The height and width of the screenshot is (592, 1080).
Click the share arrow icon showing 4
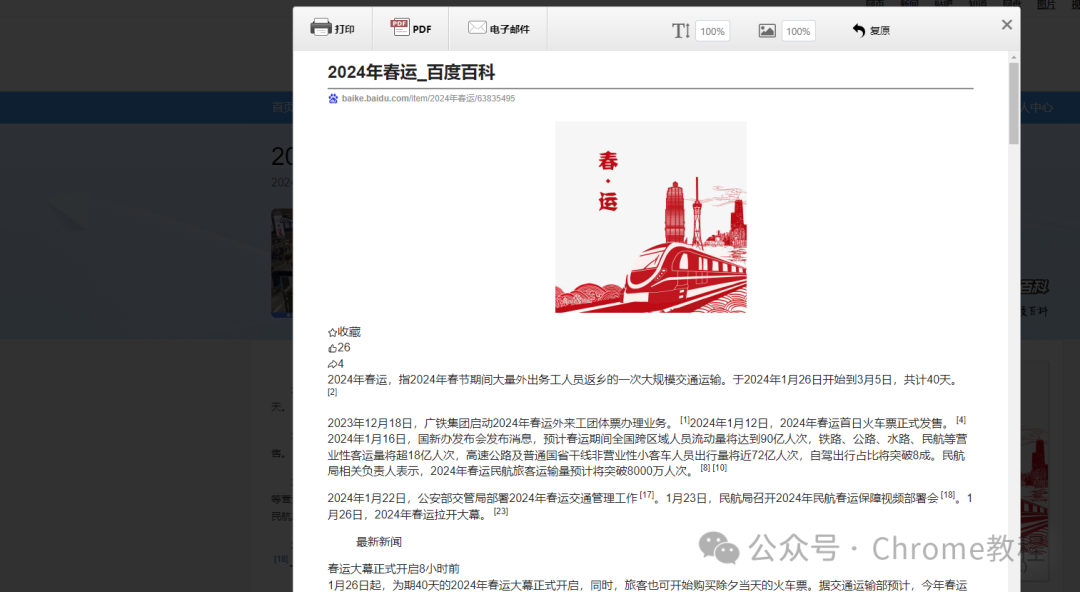pyautogui.click(x=332, y=364)
